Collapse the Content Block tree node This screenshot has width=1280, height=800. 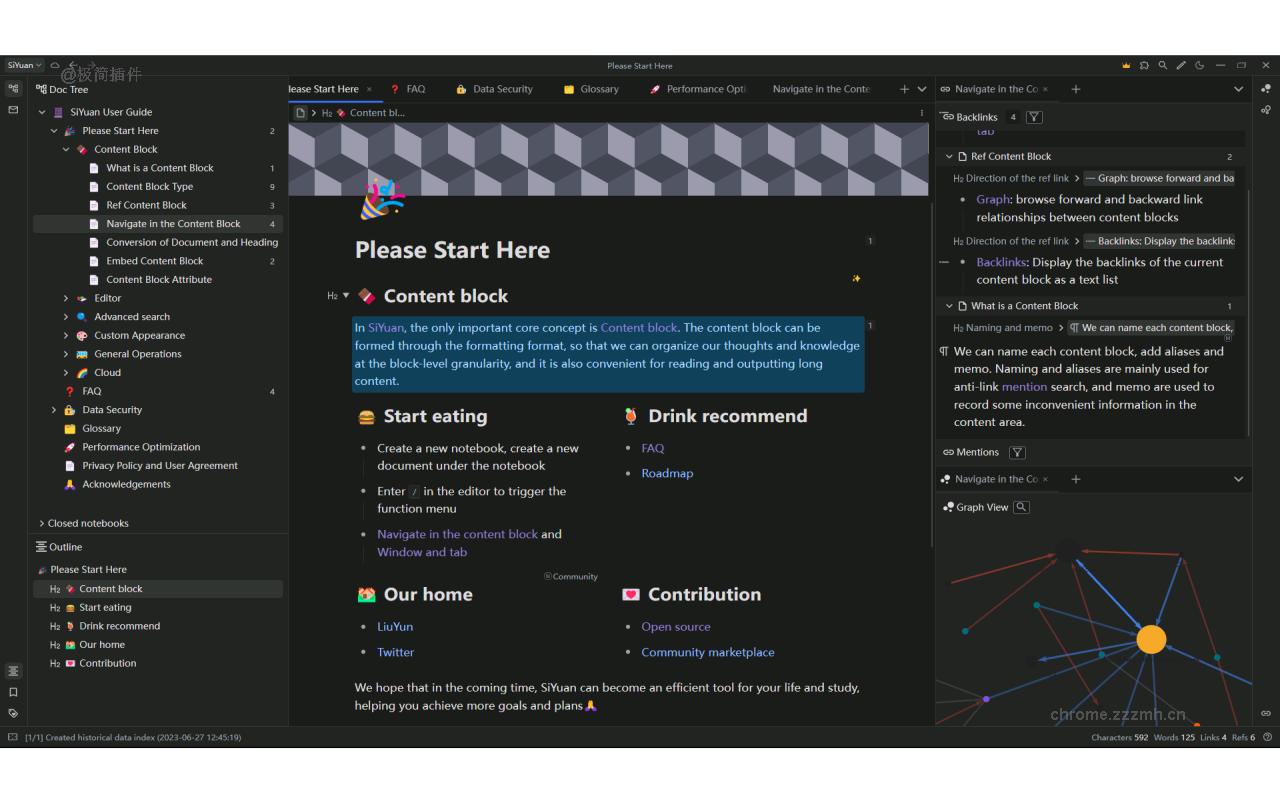66,150
